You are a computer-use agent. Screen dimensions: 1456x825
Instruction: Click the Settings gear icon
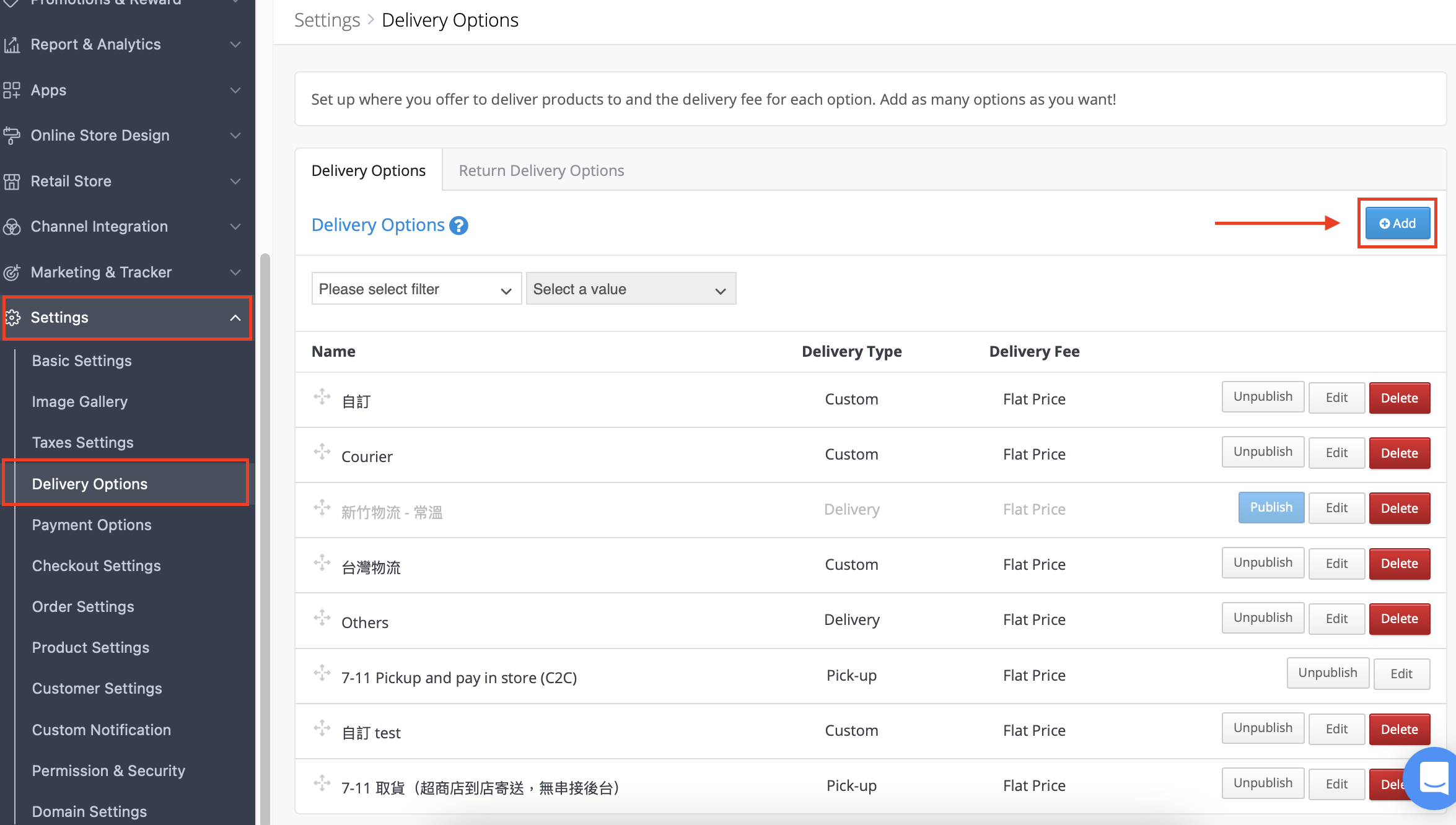pyautogui.click(x=13, y=318)
